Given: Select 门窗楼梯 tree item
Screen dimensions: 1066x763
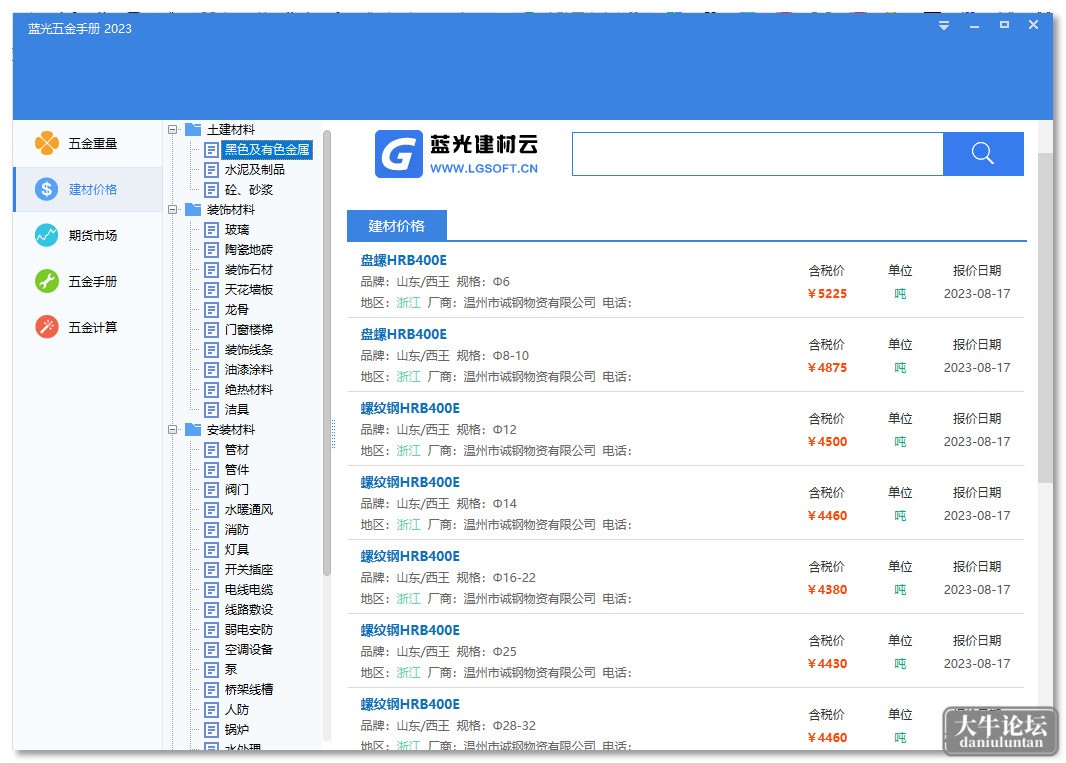Looking at the screenshot, I should point(249,330).
